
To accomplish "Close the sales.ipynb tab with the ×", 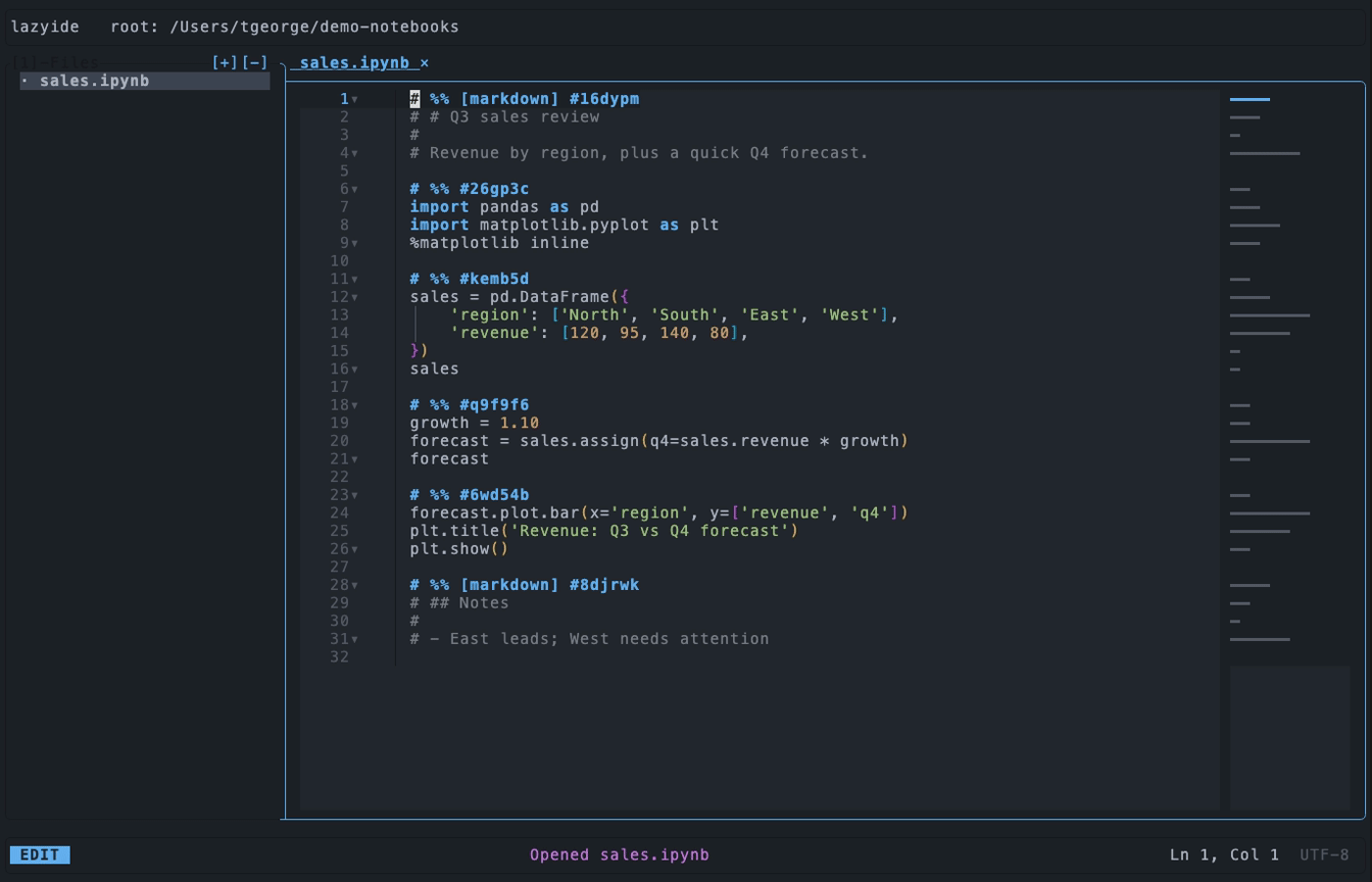I will pos(424,63).
